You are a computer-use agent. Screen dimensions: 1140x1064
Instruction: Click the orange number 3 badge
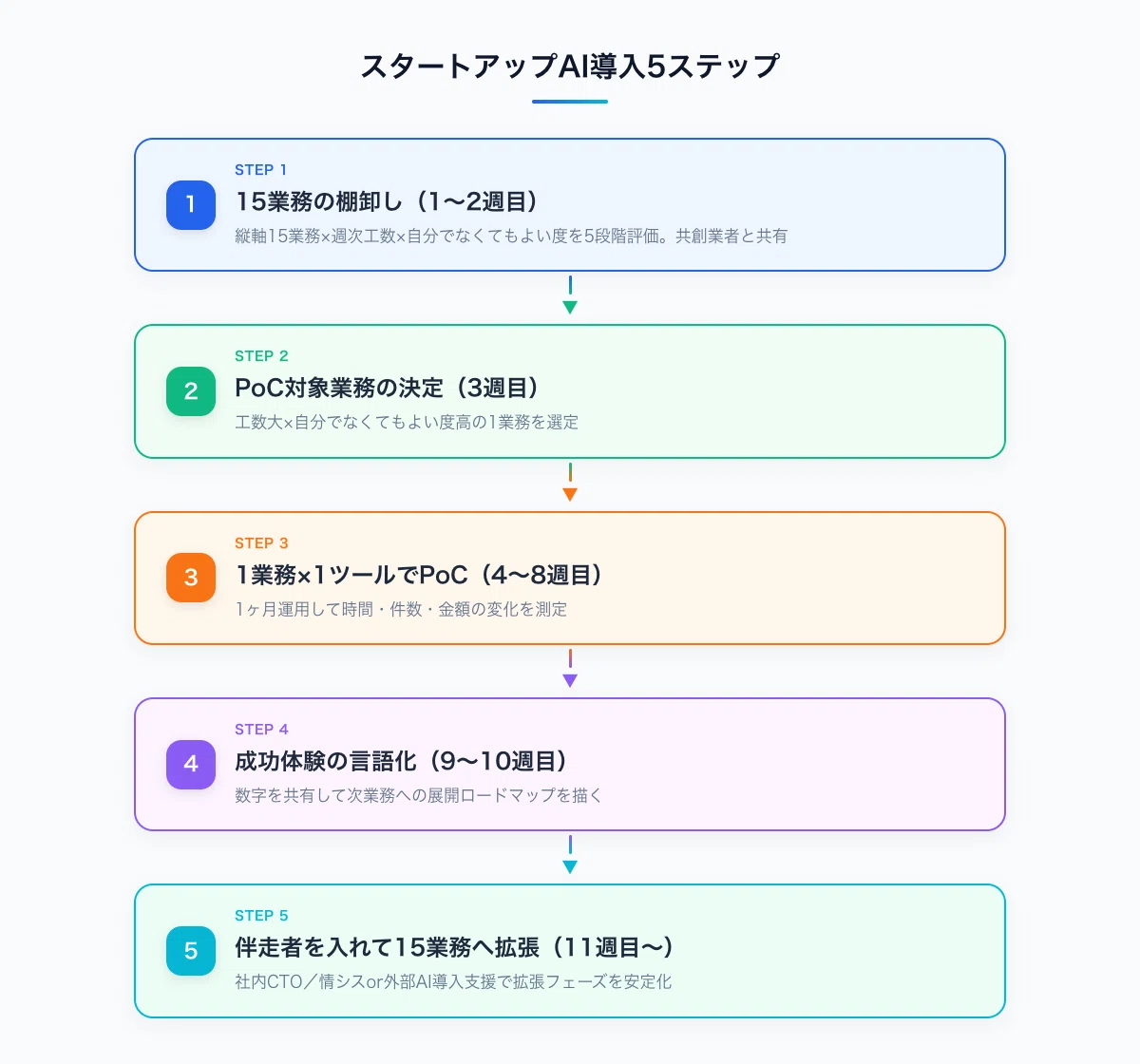point(191,578)
